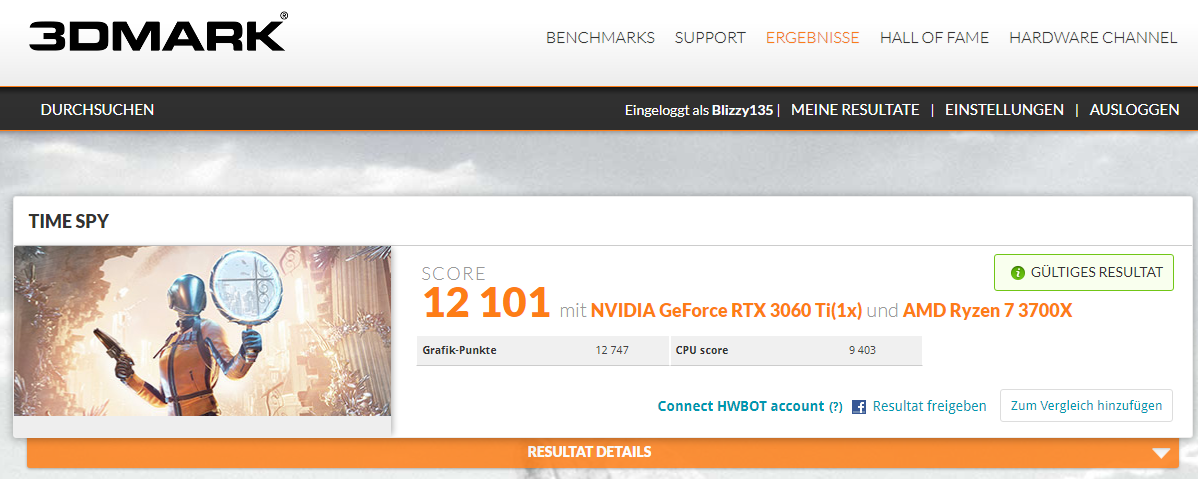Click the Time Spy benchmark thumbnail
The height and width of the screenshot is (479, 1198).
(202, 331)
